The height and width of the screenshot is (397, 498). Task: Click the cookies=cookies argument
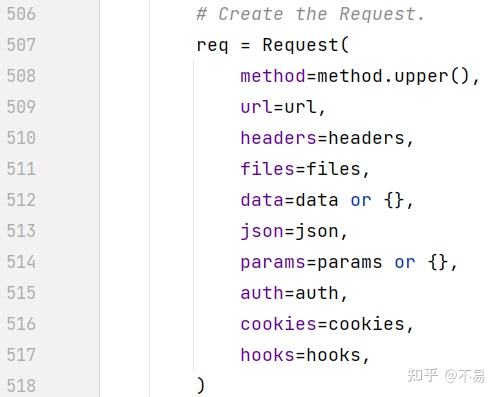[x=327, y=324]
